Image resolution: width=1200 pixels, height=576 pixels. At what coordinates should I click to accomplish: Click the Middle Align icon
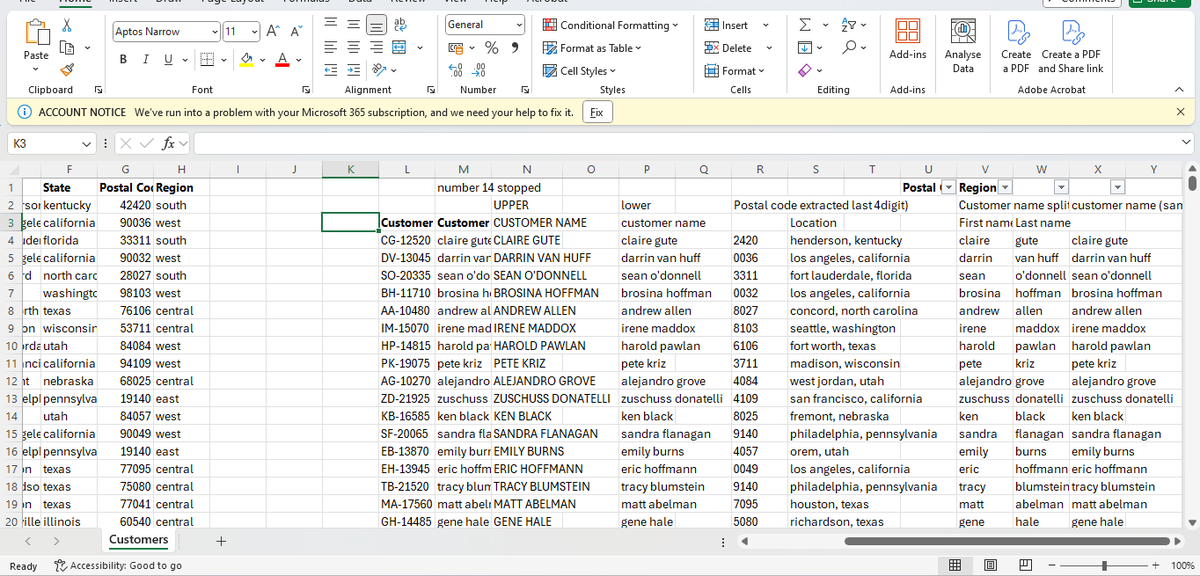[354, 25]
